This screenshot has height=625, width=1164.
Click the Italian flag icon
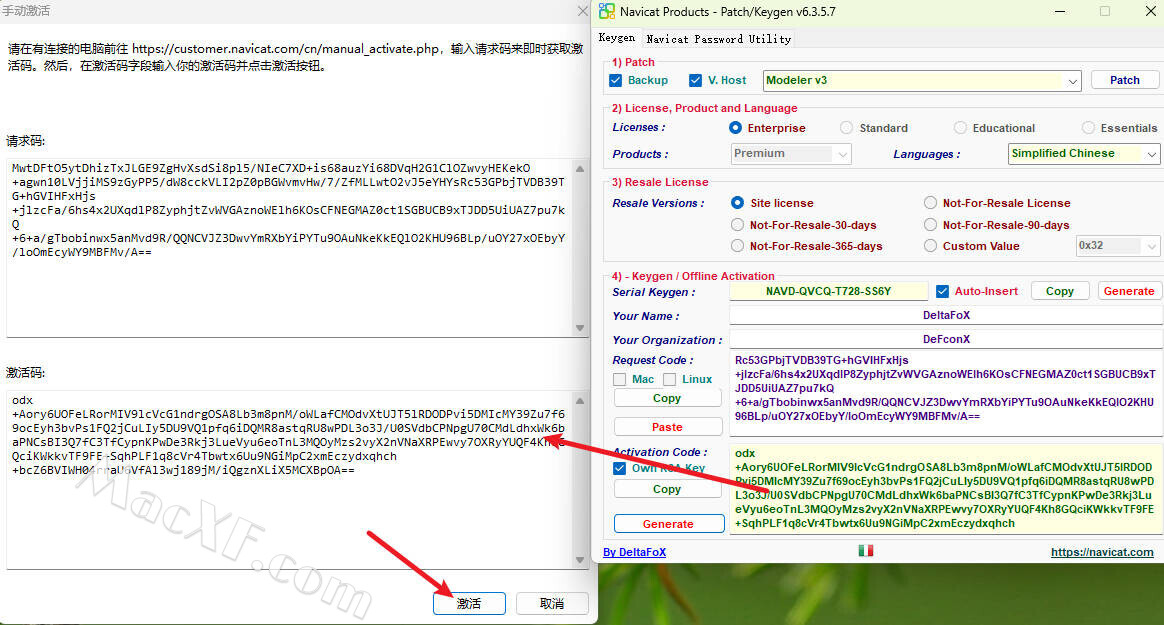(865, 551)
